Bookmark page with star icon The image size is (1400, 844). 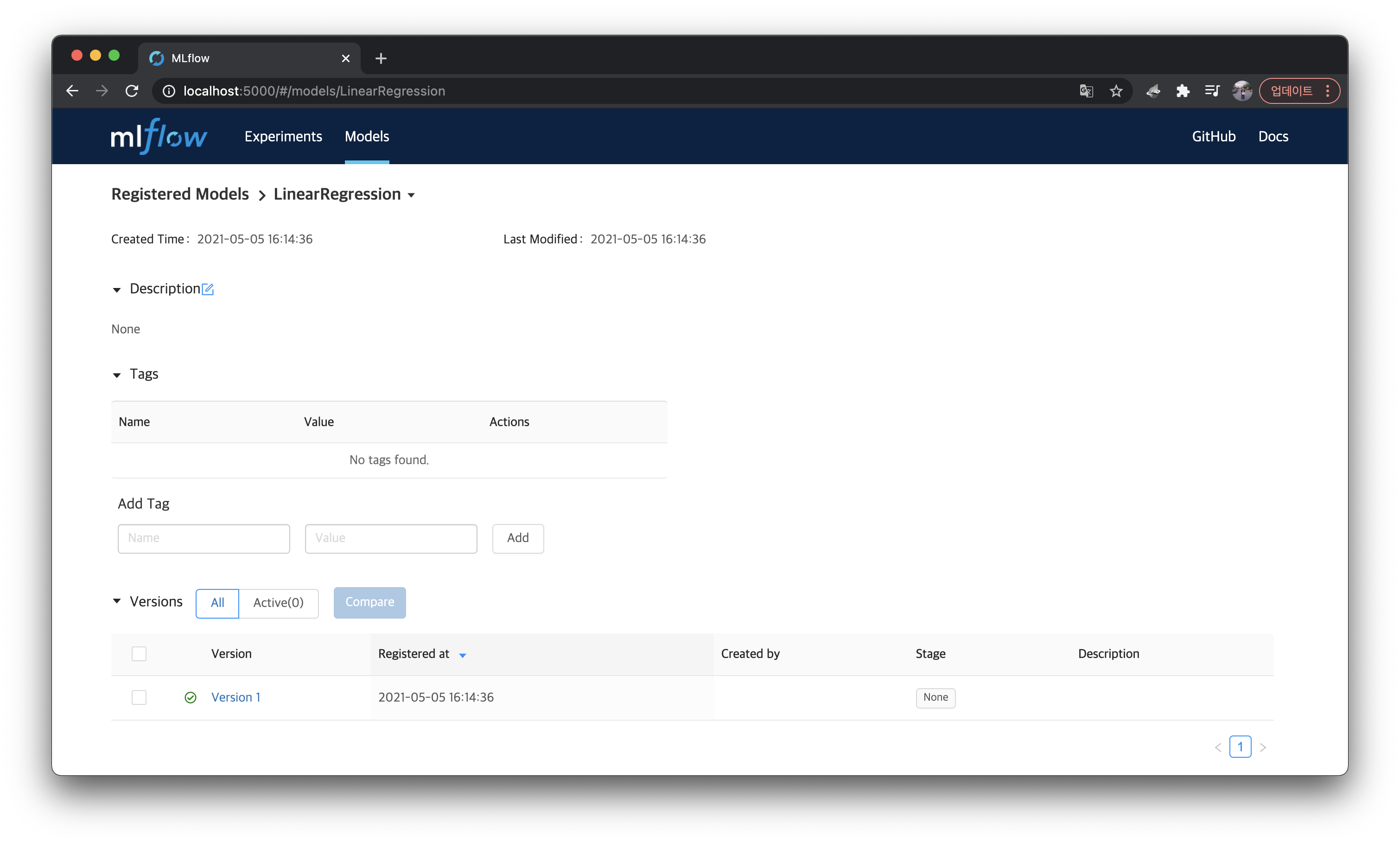click(x=1116, y=91)
